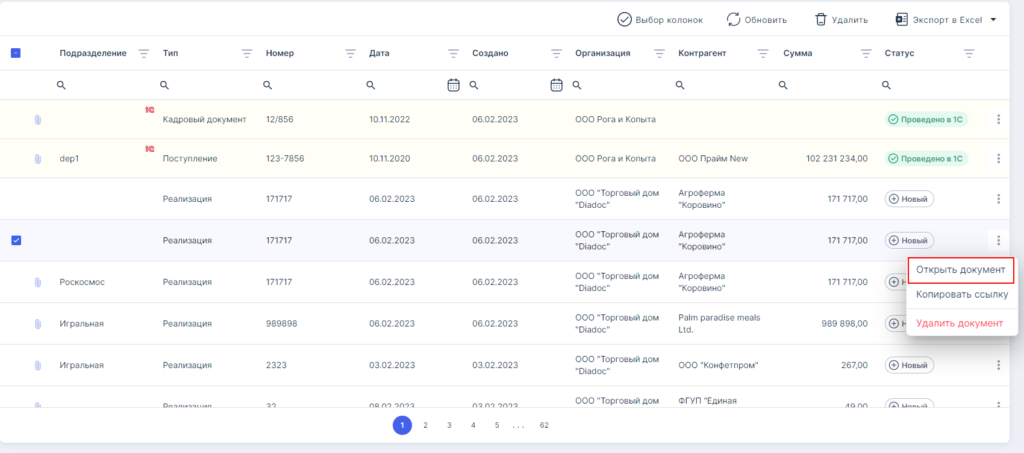Image resolution: width=1024 pixels, height=453 pixels.
Task: Click the 1C icon in dep1 row
Action: (150, 149)
